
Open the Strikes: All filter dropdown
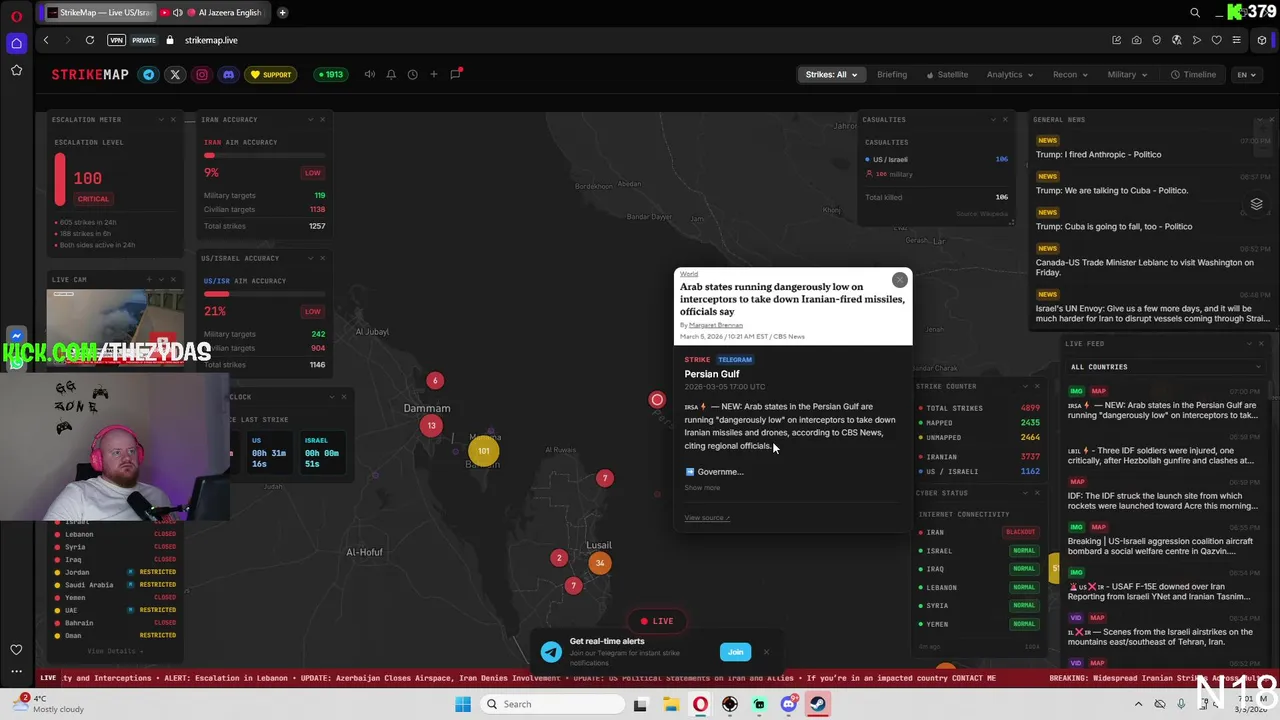[831, 74]
